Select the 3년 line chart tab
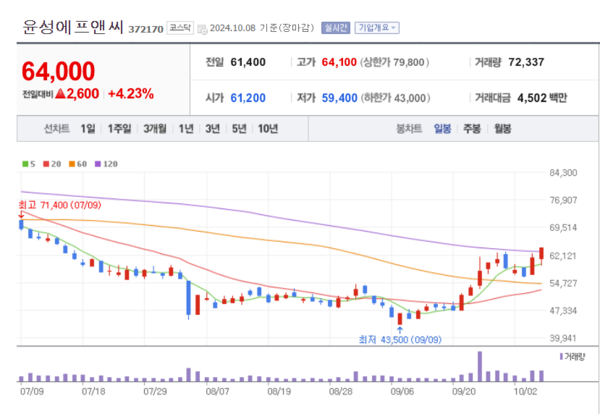The height and width of the screenshot is (414, 600). pyautogui.click(x=212, y=129)
